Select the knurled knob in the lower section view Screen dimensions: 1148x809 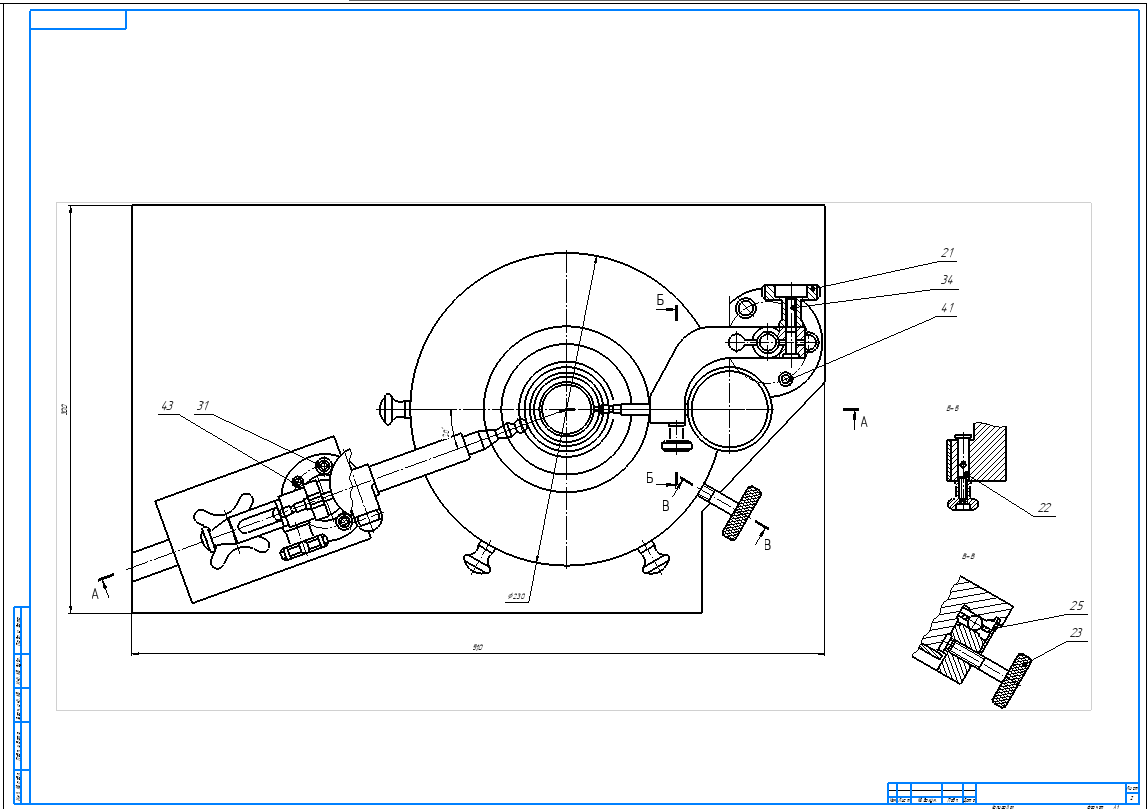1012,680
